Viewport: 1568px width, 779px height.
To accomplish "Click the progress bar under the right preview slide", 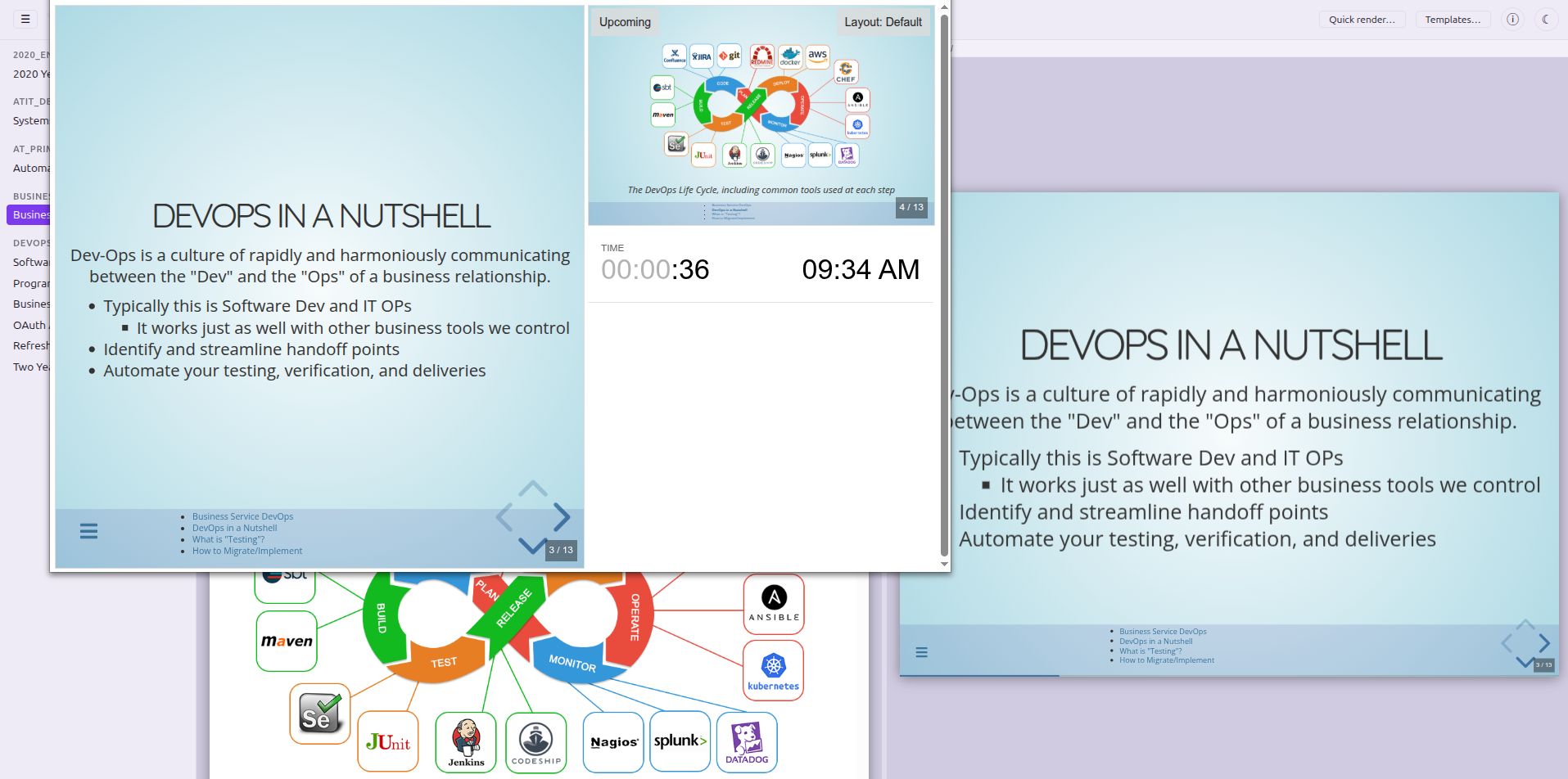I will [x=1229, y=675].
